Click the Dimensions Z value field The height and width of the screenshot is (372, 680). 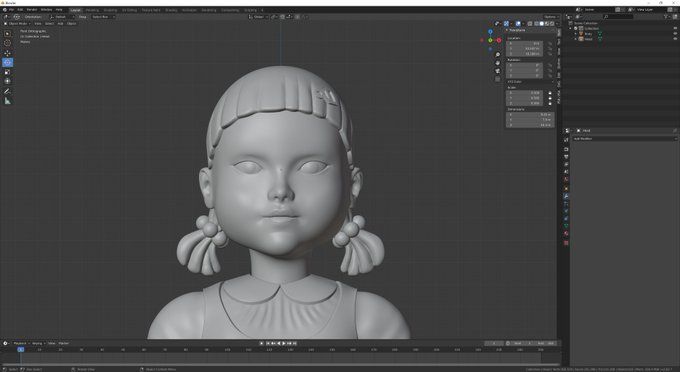point(530,125)
